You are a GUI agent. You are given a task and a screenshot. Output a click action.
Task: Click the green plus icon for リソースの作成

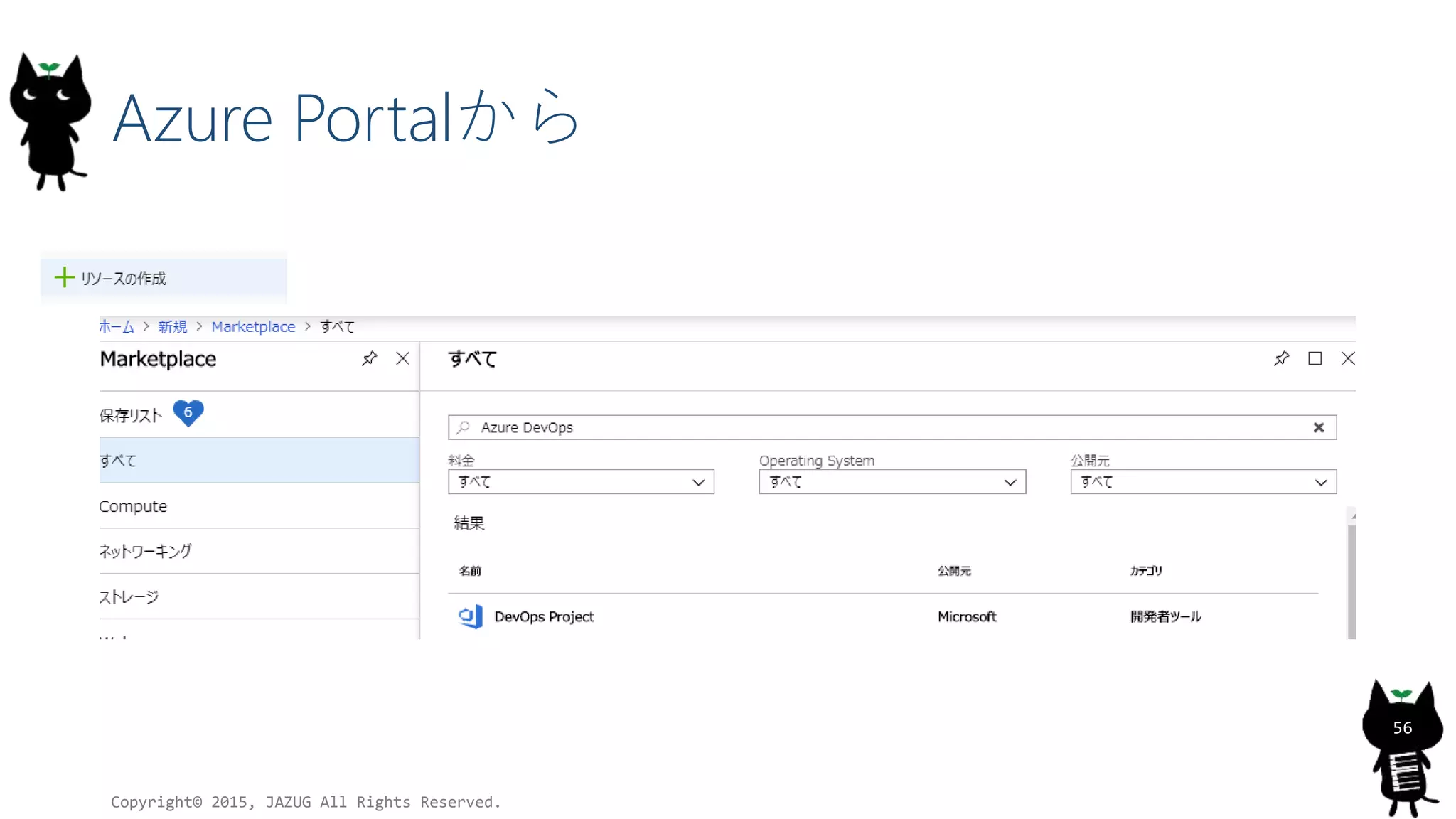pos(64,277)
